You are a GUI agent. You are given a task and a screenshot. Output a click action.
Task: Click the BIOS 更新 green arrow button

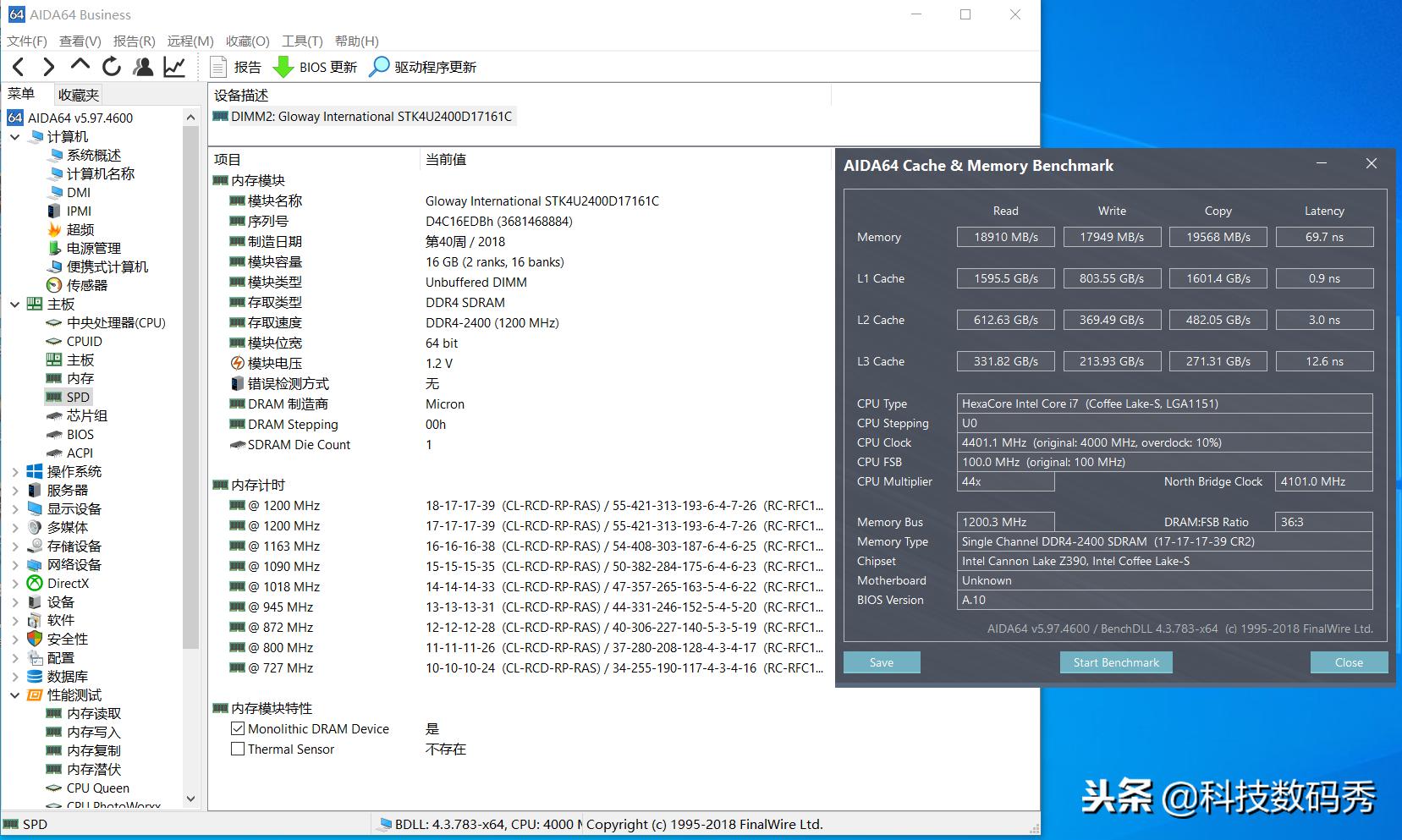pyautogui.click(x=316, y=67)
